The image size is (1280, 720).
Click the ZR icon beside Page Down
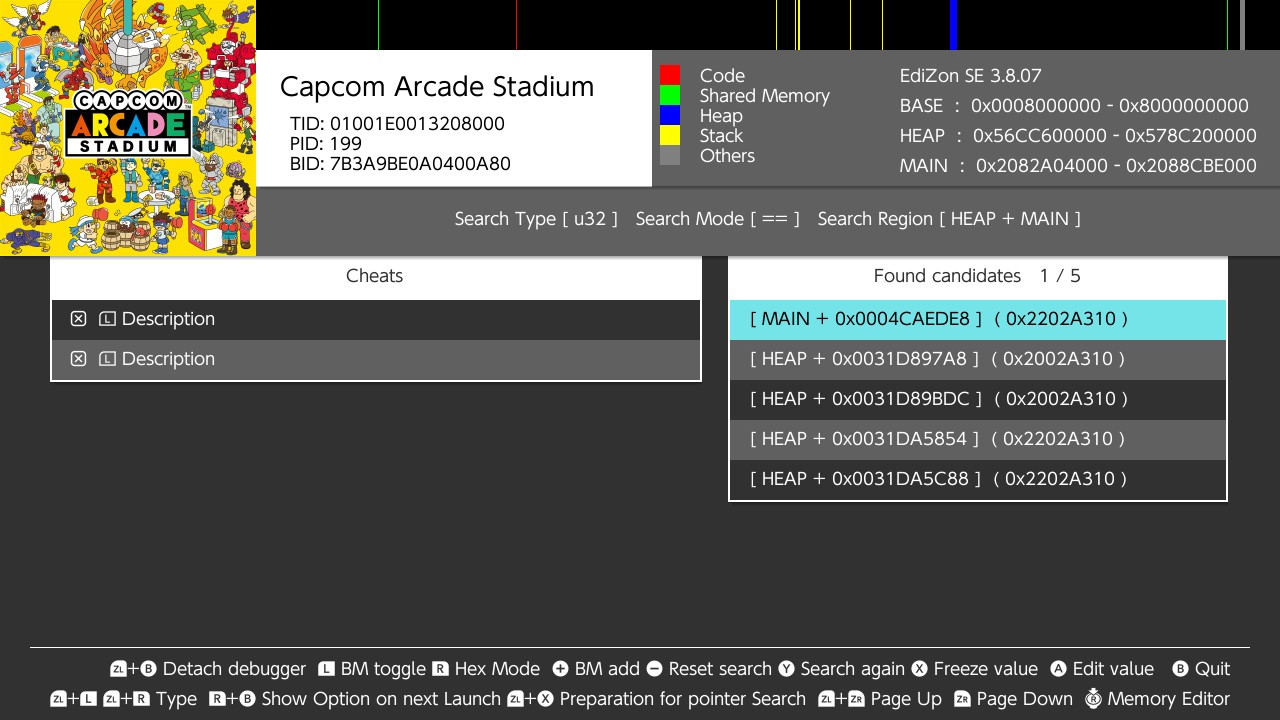click(962, 699)
